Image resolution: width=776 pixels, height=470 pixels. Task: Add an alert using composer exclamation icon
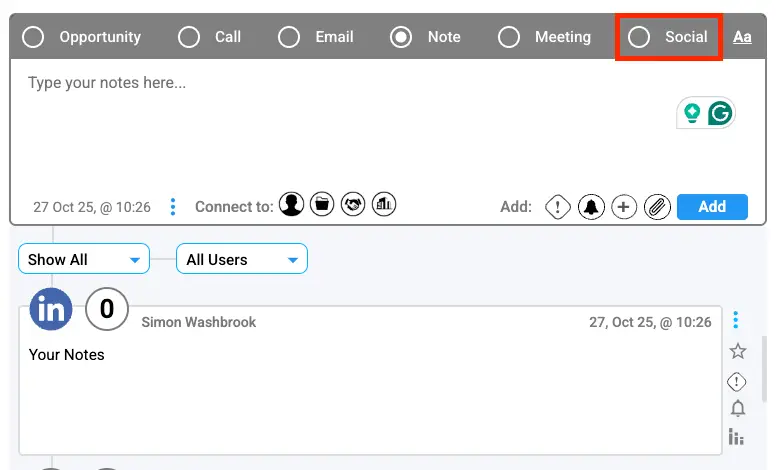point(558,207)
